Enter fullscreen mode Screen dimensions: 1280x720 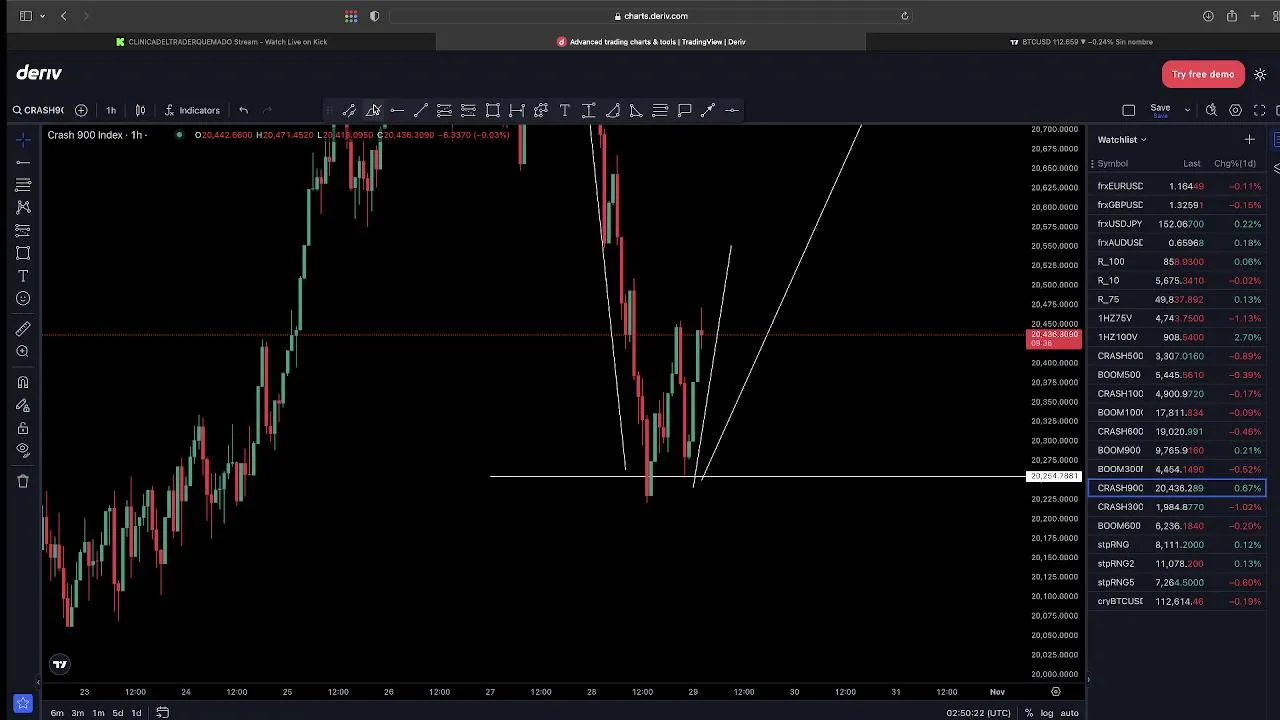(1260, 110)
